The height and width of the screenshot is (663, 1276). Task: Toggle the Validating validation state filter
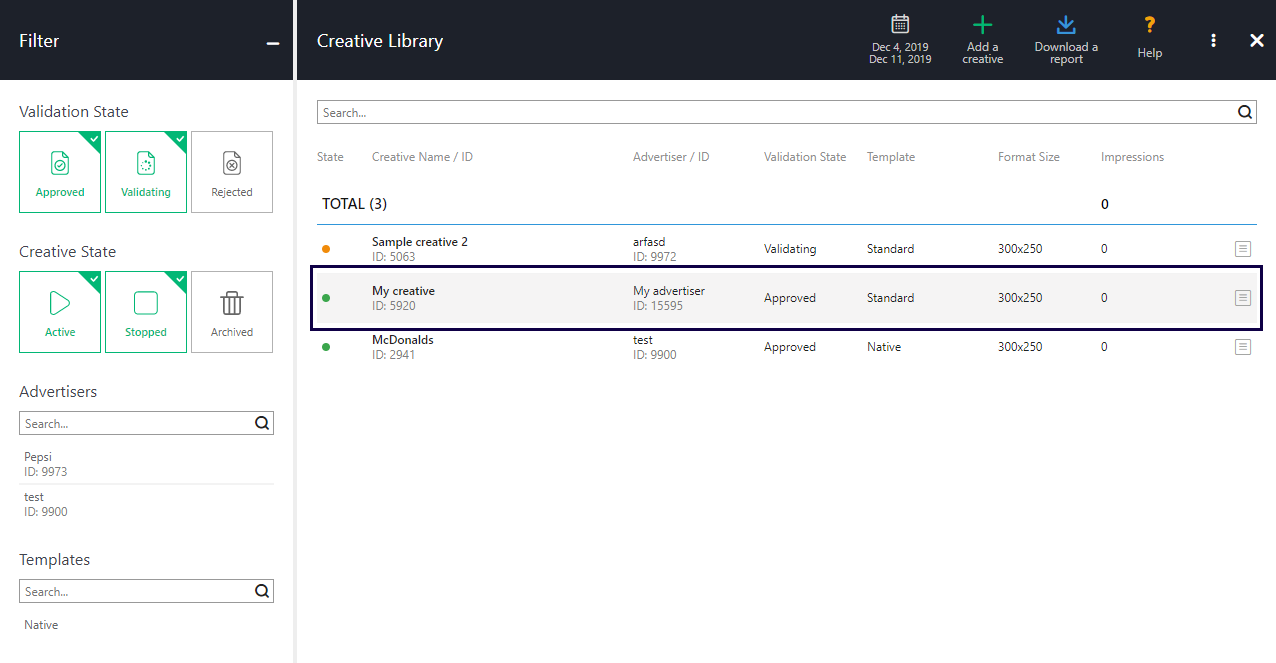point(146,172)
